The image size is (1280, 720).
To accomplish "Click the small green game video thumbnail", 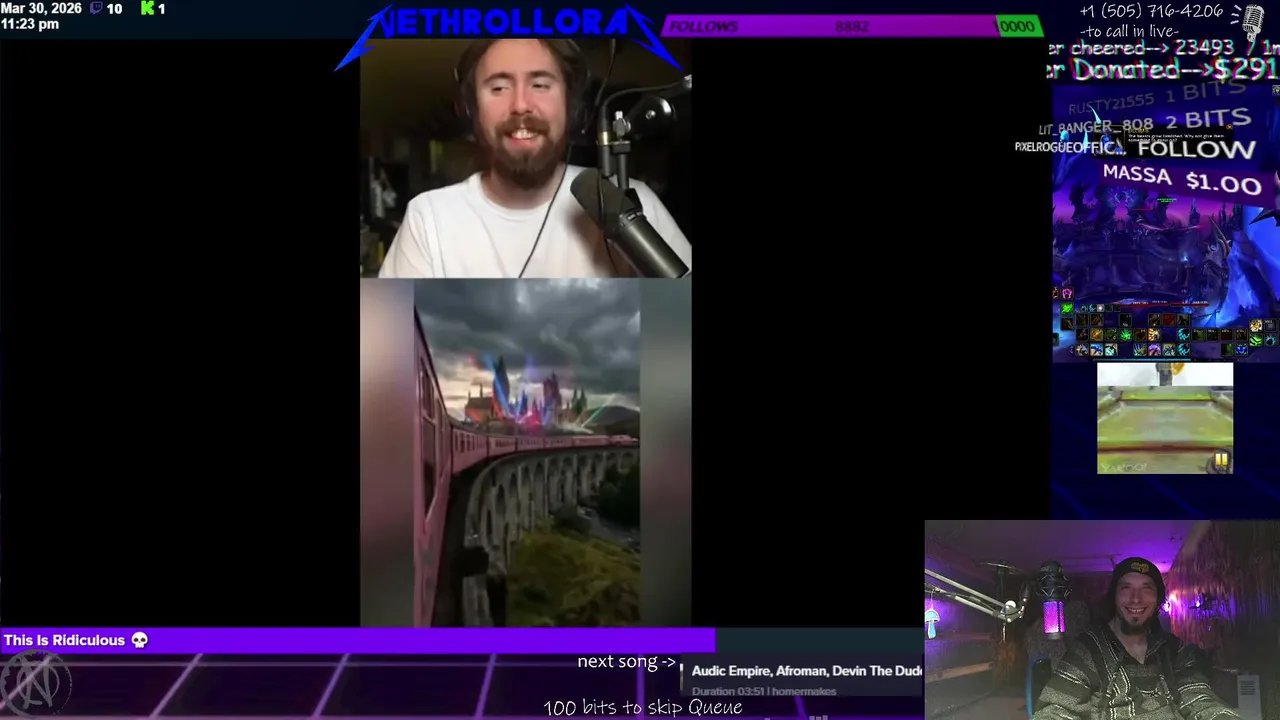I will pos(1165,418).
